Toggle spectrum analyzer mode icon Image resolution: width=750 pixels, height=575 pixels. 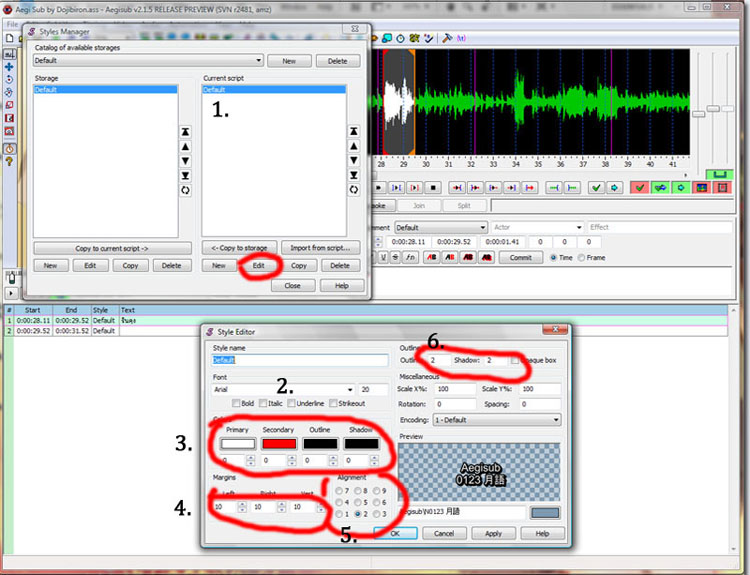click(x=702, y=188)
